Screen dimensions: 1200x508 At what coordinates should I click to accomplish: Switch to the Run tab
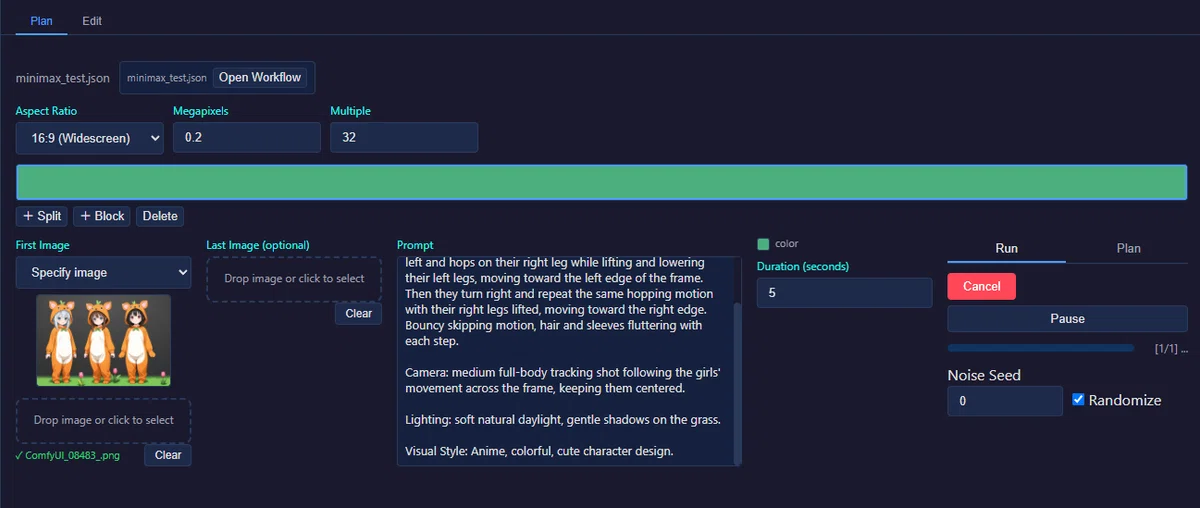pyautogui.click(x=1006, y=248)
